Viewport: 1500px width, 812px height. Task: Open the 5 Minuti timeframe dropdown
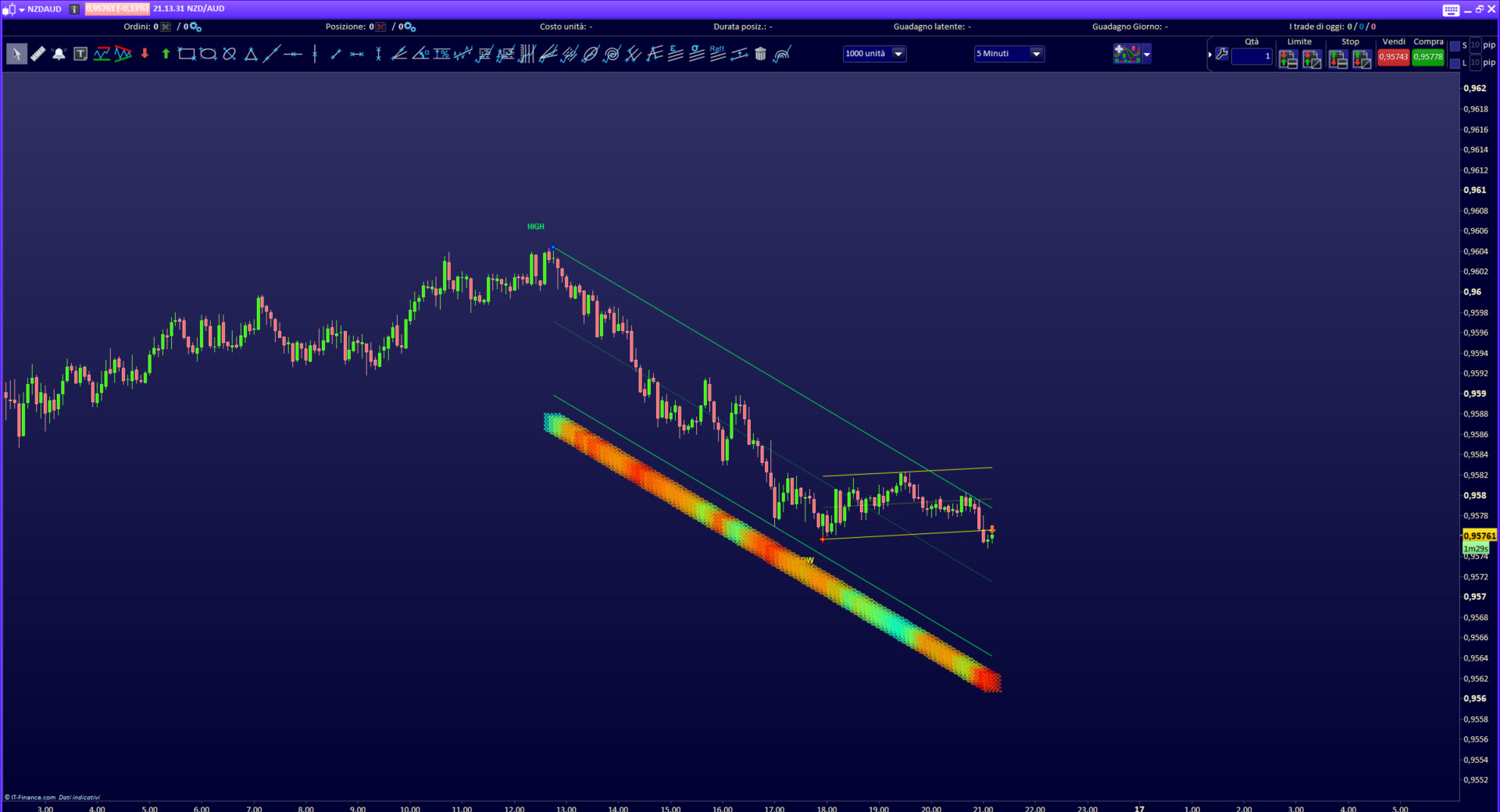point(1036,54)
